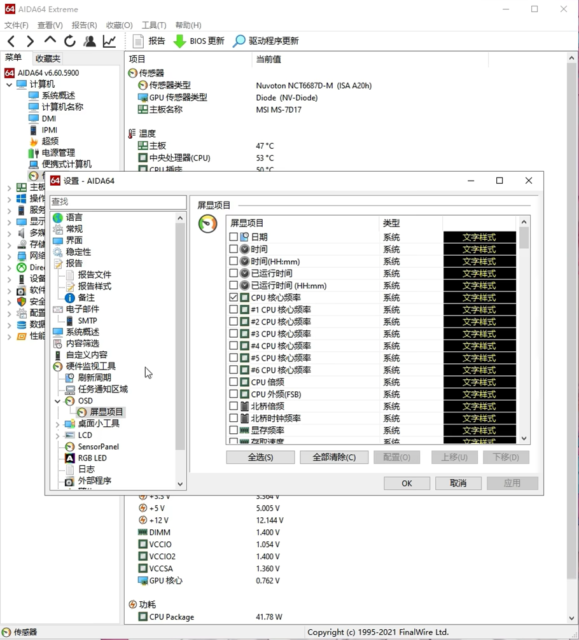Select the 语言 globe icon in settings tree
This screenshot has height=640, width=579.
tap(58, 218)
